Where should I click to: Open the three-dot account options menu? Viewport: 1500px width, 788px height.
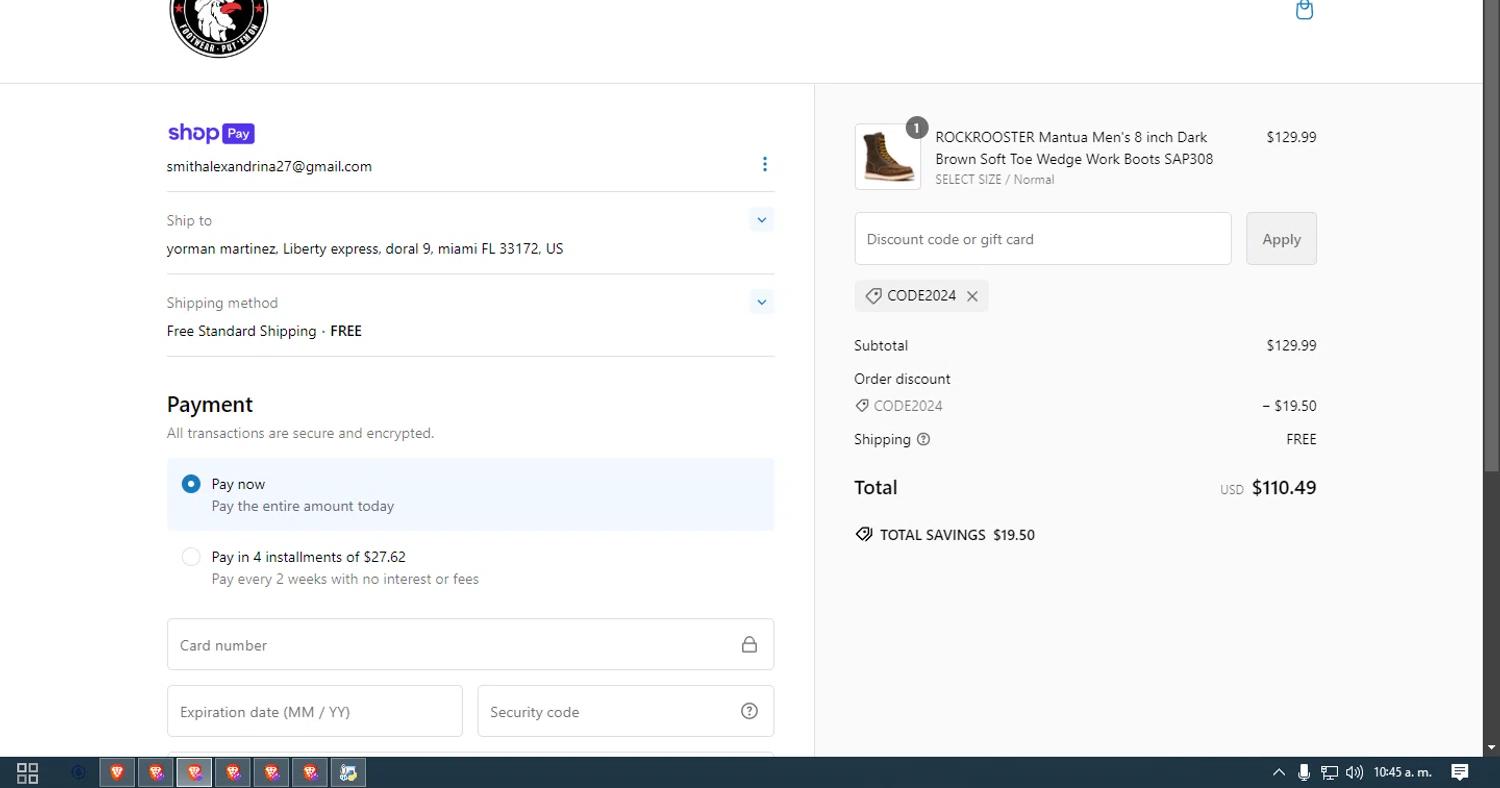[x=765, y=164]
